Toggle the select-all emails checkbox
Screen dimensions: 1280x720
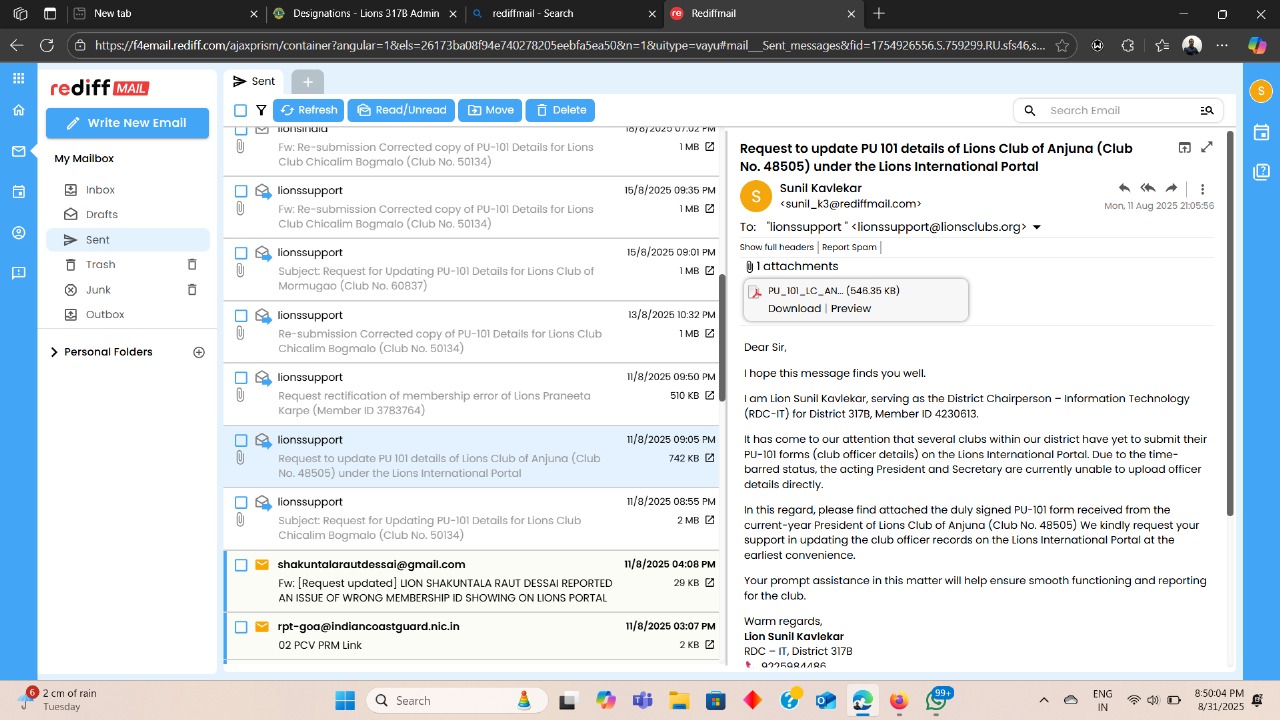click(x=240, y=110)
